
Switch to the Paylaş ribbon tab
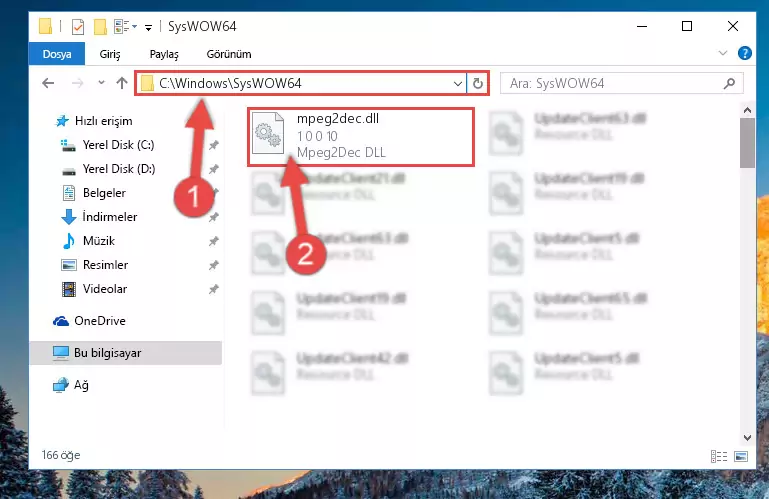pyautogui.click(x=164, y=54)
